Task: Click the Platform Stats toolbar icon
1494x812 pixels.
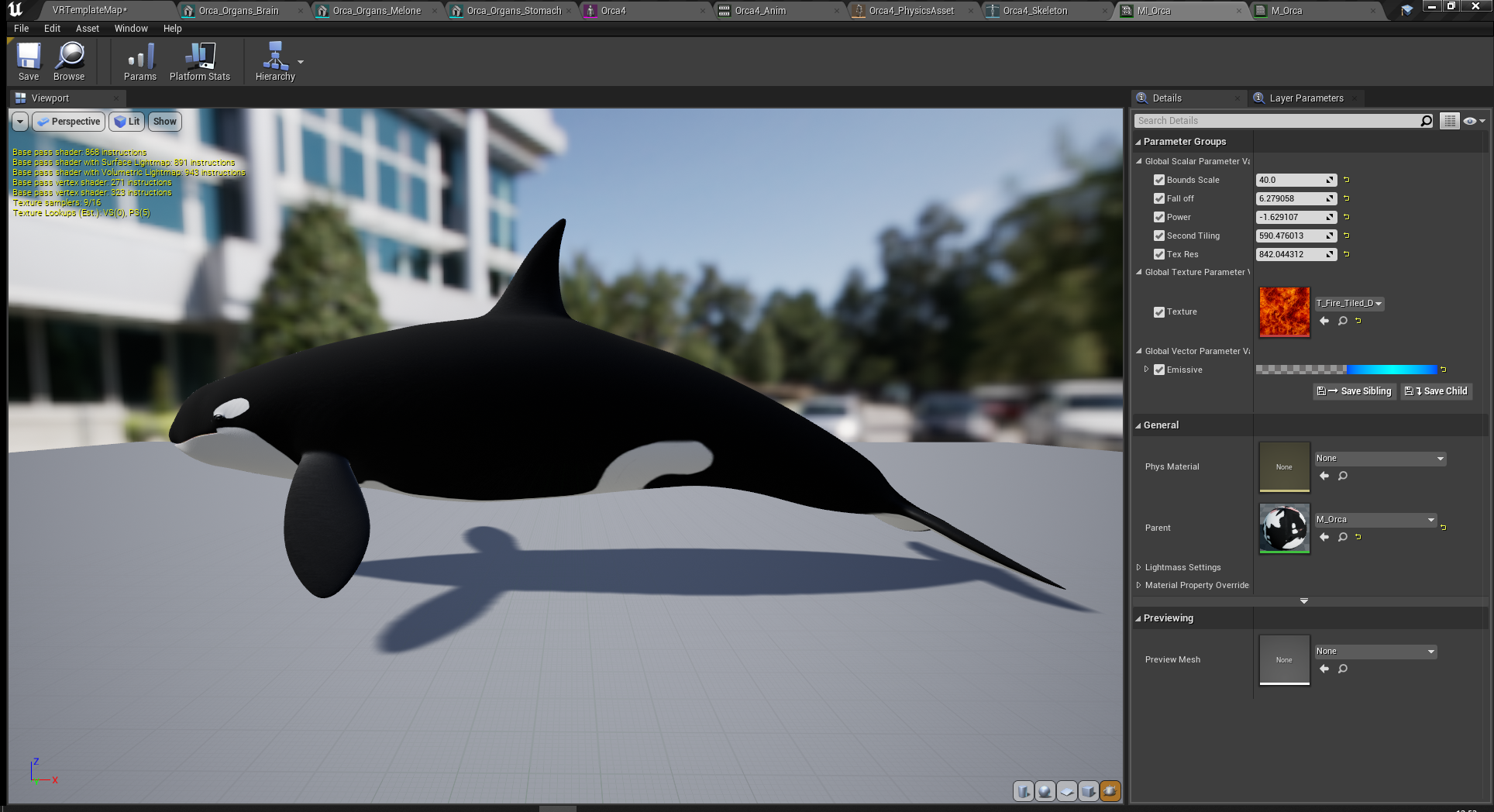Action: 199,61
